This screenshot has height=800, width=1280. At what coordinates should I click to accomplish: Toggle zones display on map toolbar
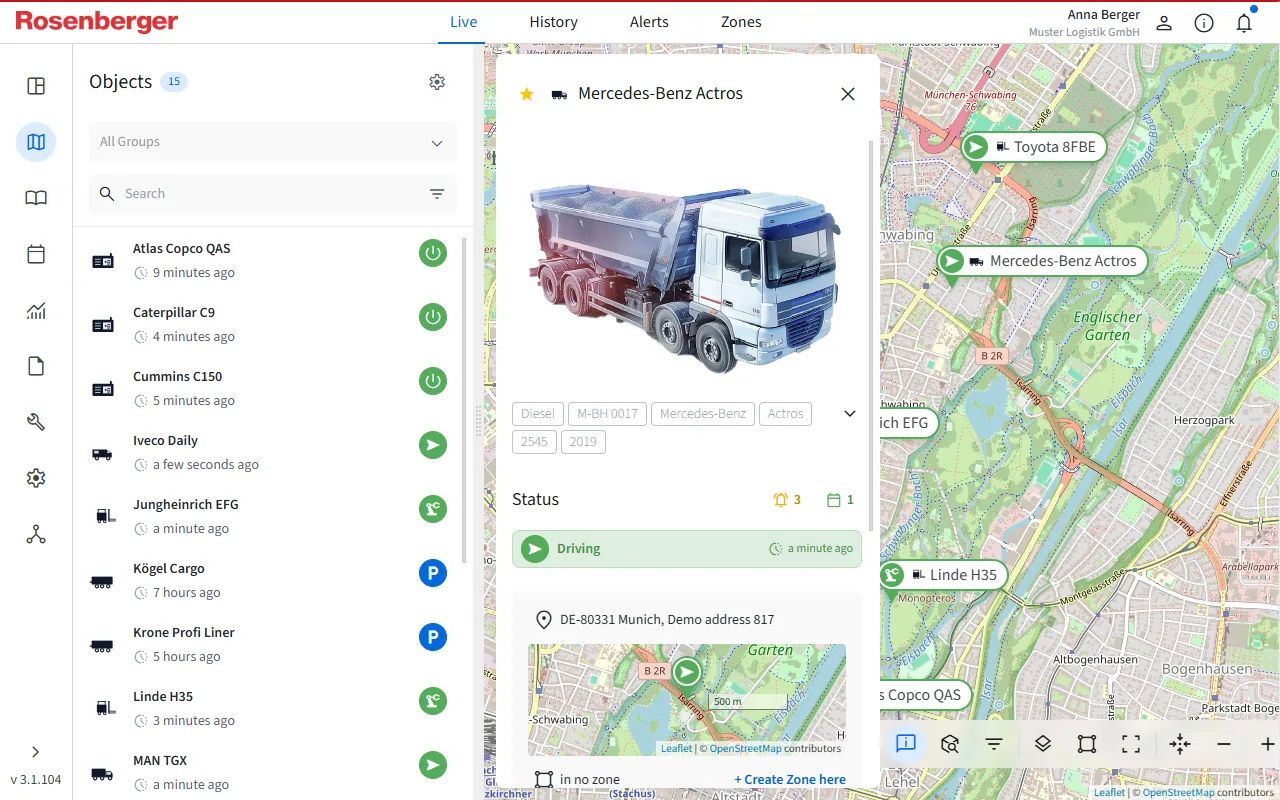pyautogui.click(x=1087, y=744)
